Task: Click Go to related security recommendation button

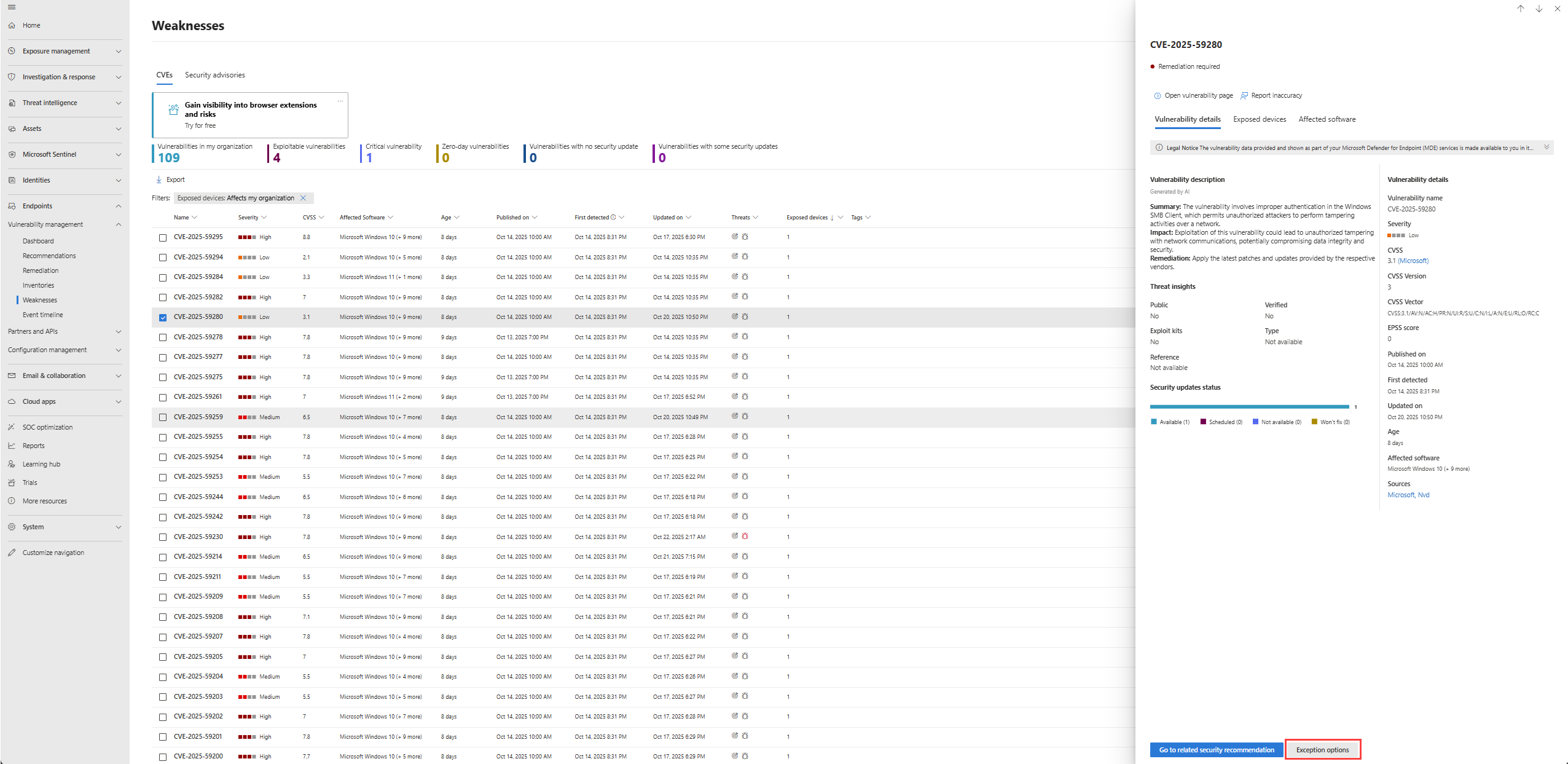Action: click(1216, 750)
